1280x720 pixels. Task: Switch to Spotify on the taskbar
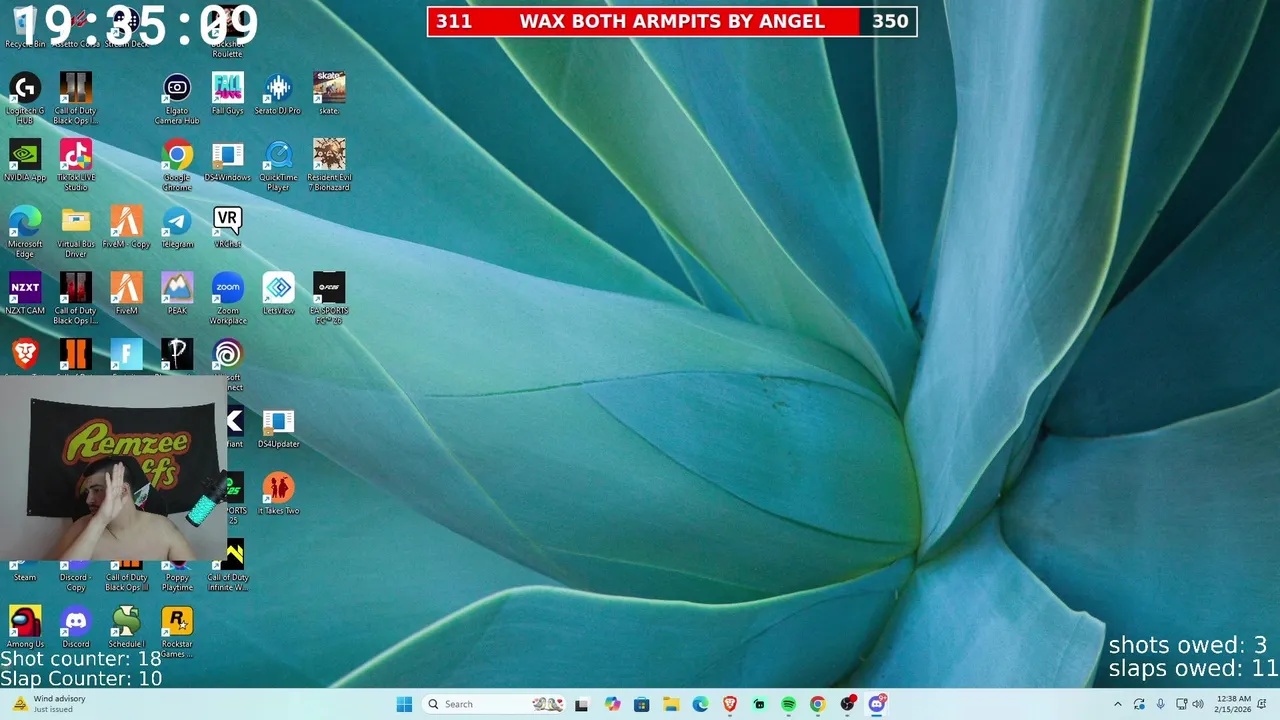788,704
